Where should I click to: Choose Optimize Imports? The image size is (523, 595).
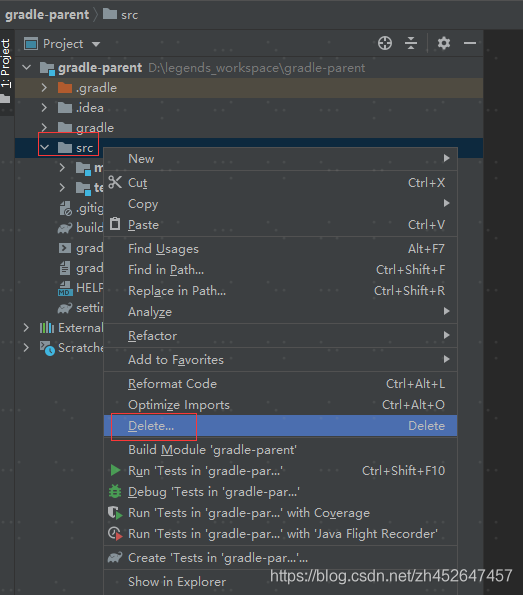(x=280, y=405)
